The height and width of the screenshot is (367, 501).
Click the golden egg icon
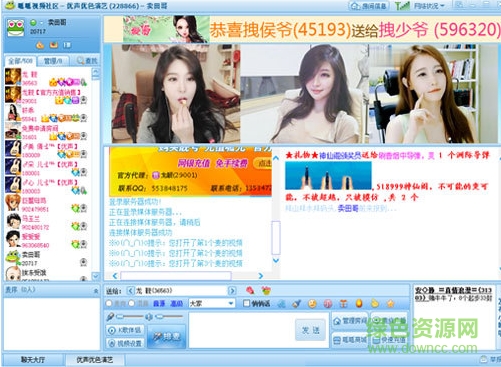point(359,303)
